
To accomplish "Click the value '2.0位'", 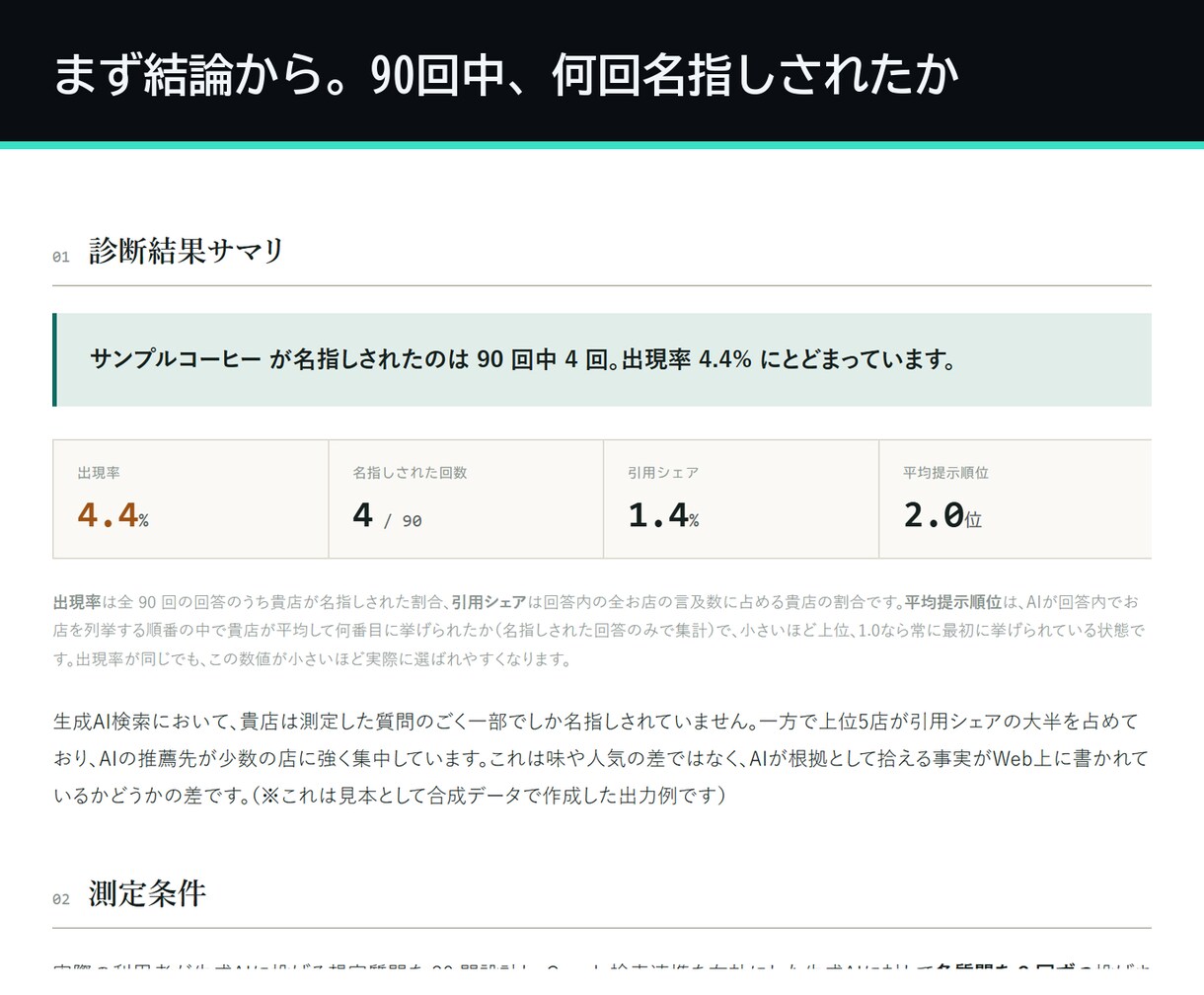I will [x=942, y=515].
